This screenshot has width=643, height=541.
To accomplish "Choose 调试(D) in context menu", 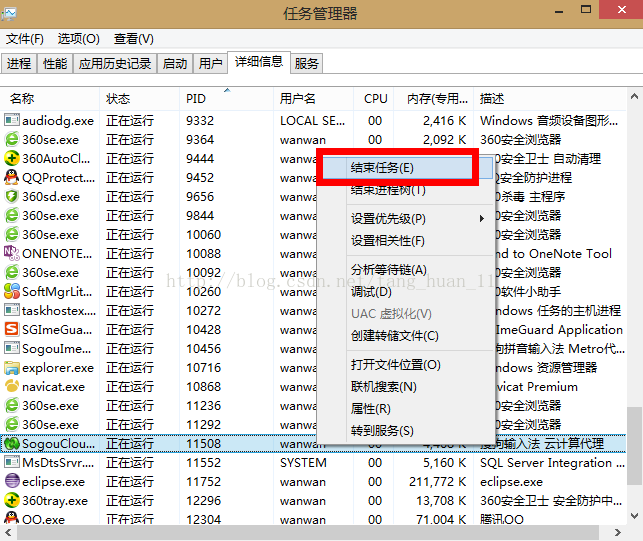I will pos(420,292).
